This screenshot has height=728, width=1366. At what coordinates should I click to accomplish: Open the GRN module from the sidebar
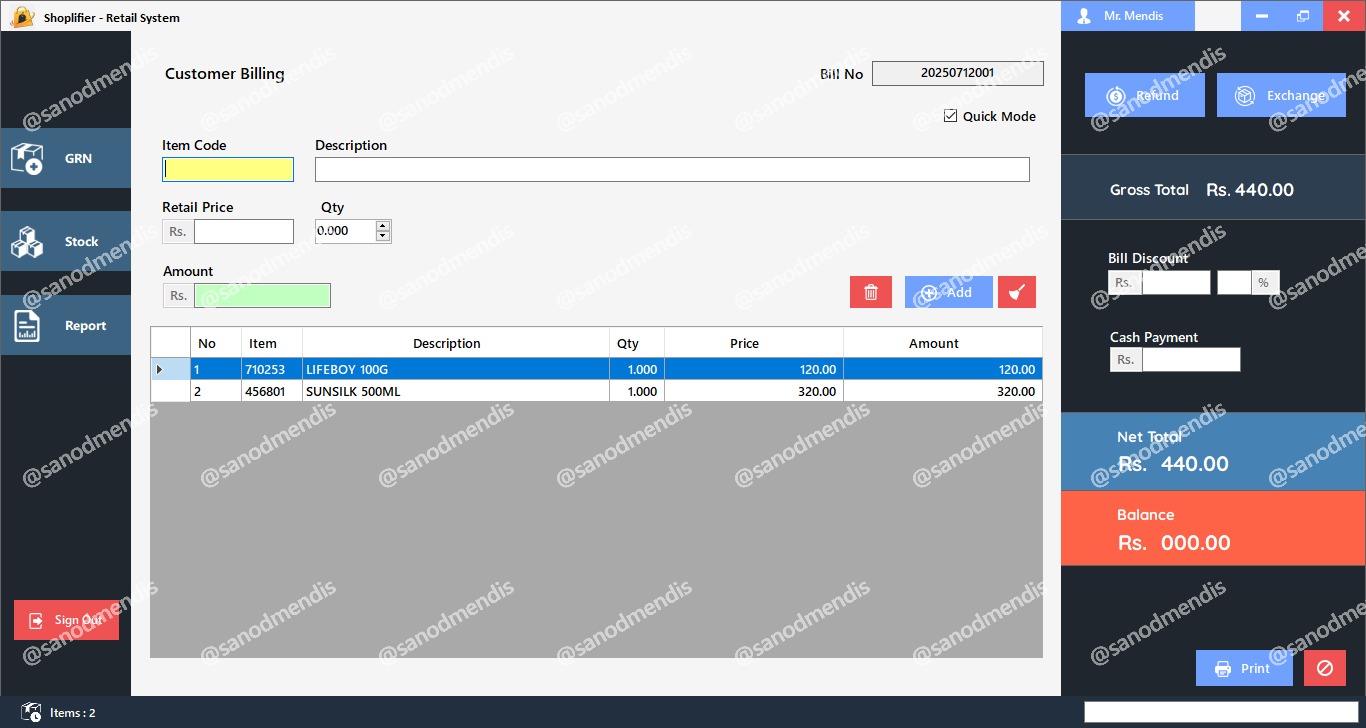66,158
